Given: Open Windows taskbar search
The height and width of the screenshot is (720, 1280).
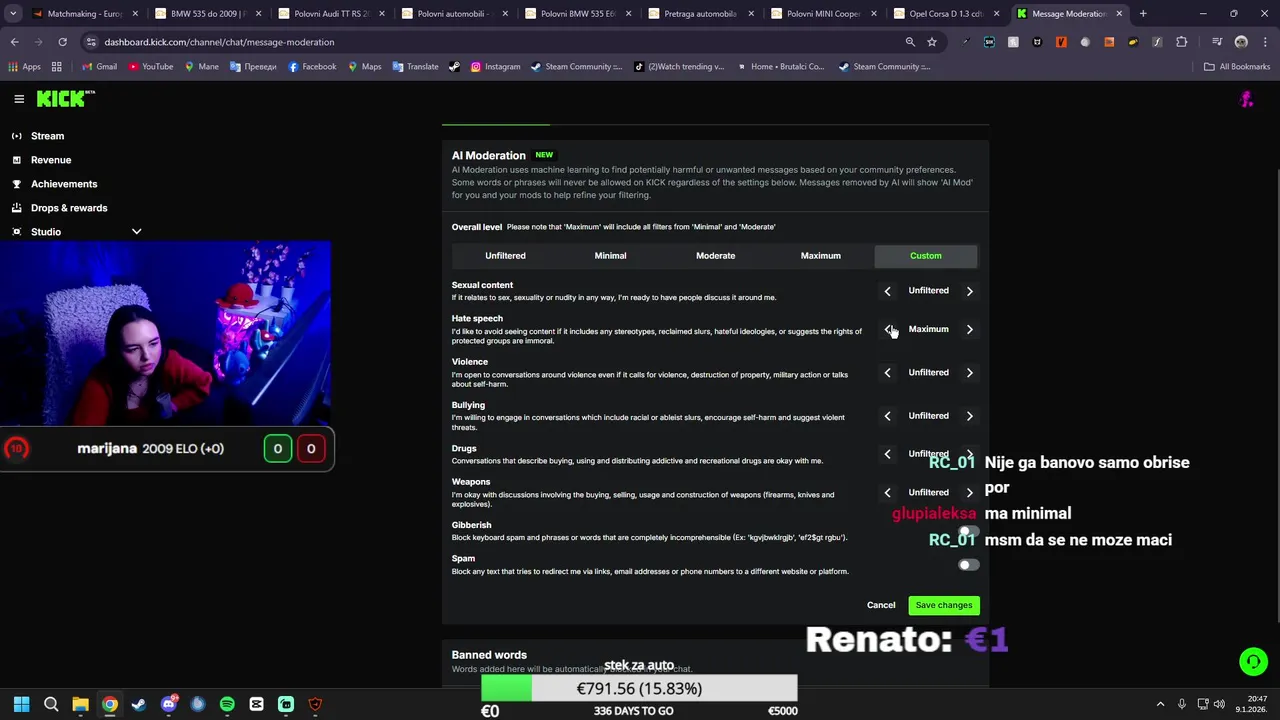Looking at the screenshot, I should tap(51, 704).
